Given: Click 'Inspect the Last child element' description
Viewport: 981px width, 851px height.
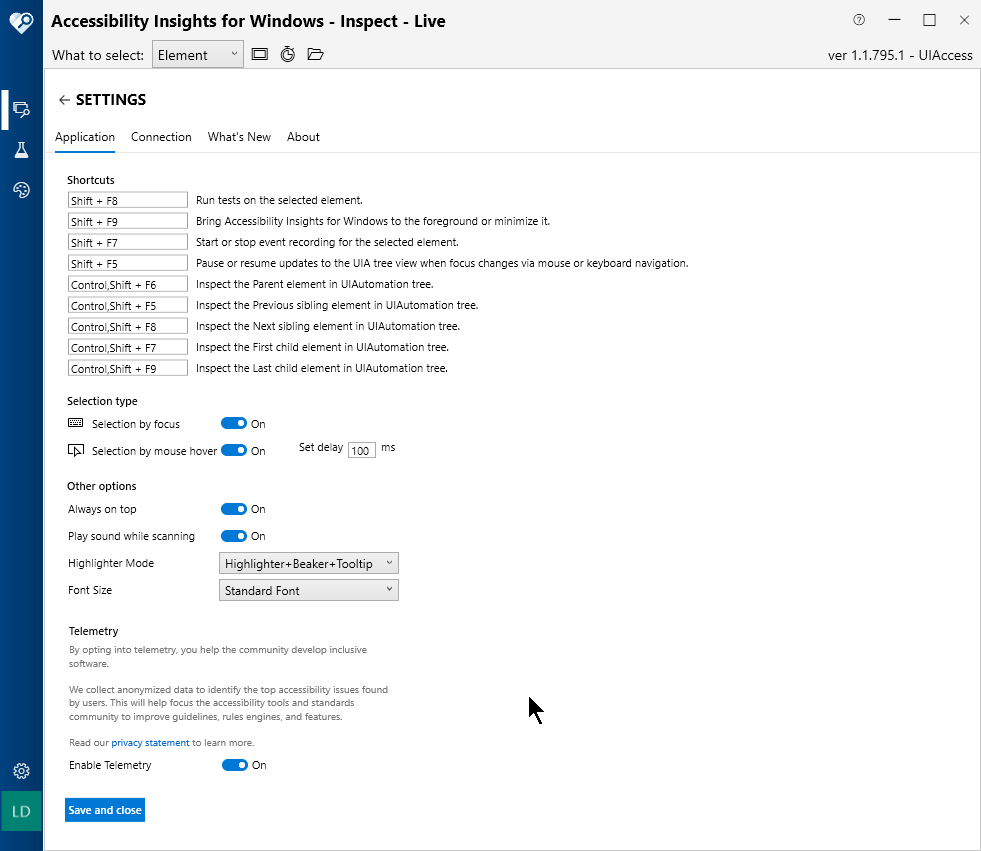Looking at the screenshot, I should click(x=322, y=368).
